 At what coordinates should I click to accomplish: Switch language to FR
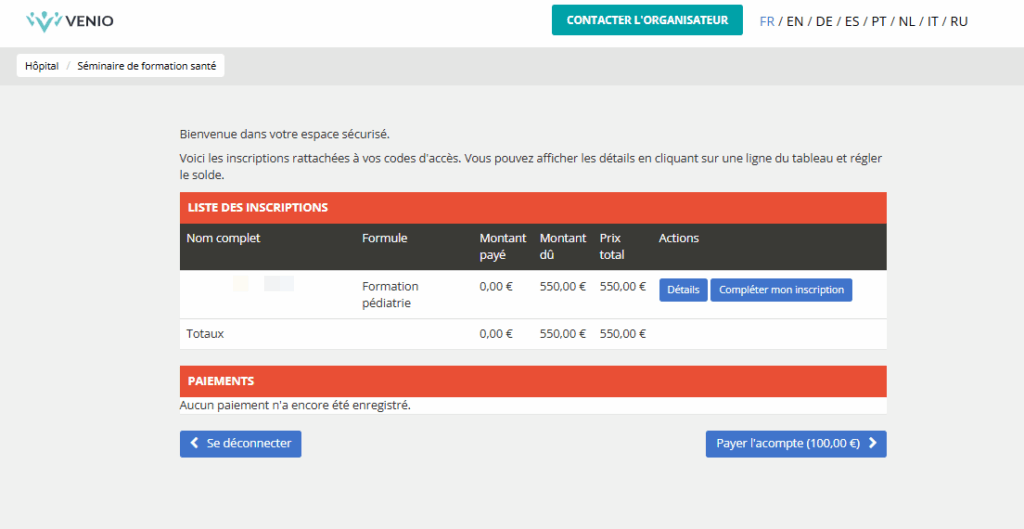[767, 21]
